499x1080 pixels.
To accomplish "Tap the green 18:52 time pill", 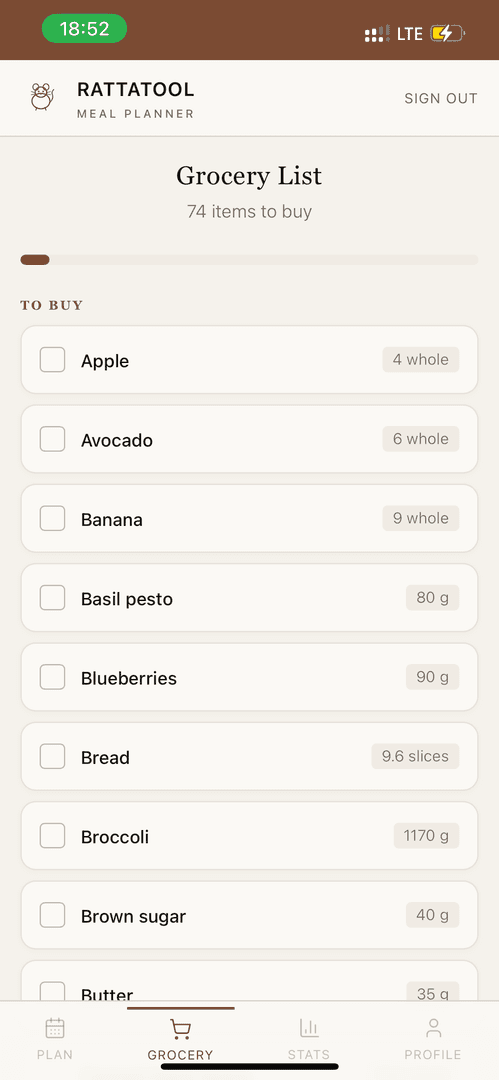I will (x=85, y=29).
